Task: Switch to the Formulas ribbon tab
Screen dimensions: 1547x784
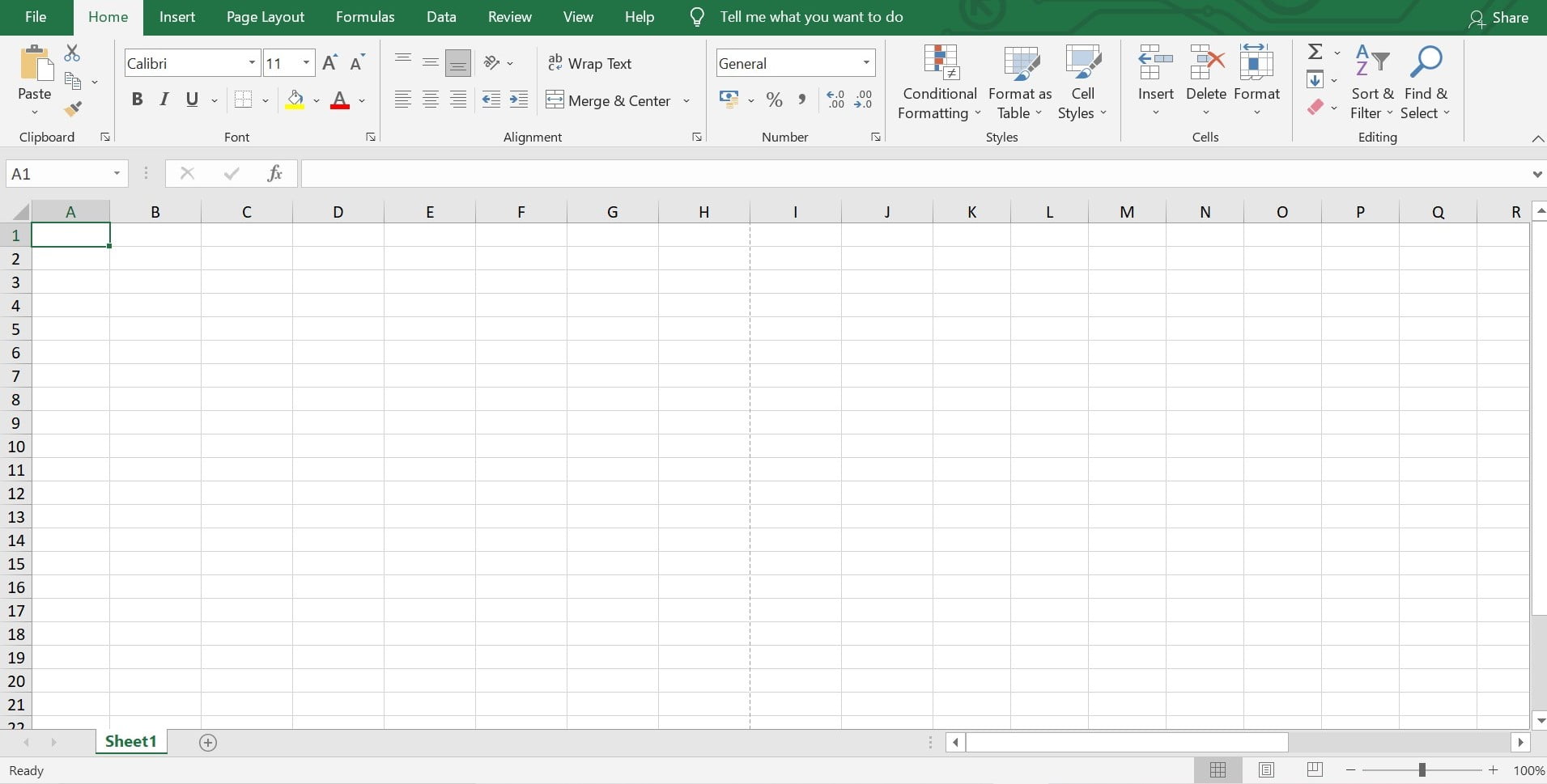Action: click(x=365, y=16)
